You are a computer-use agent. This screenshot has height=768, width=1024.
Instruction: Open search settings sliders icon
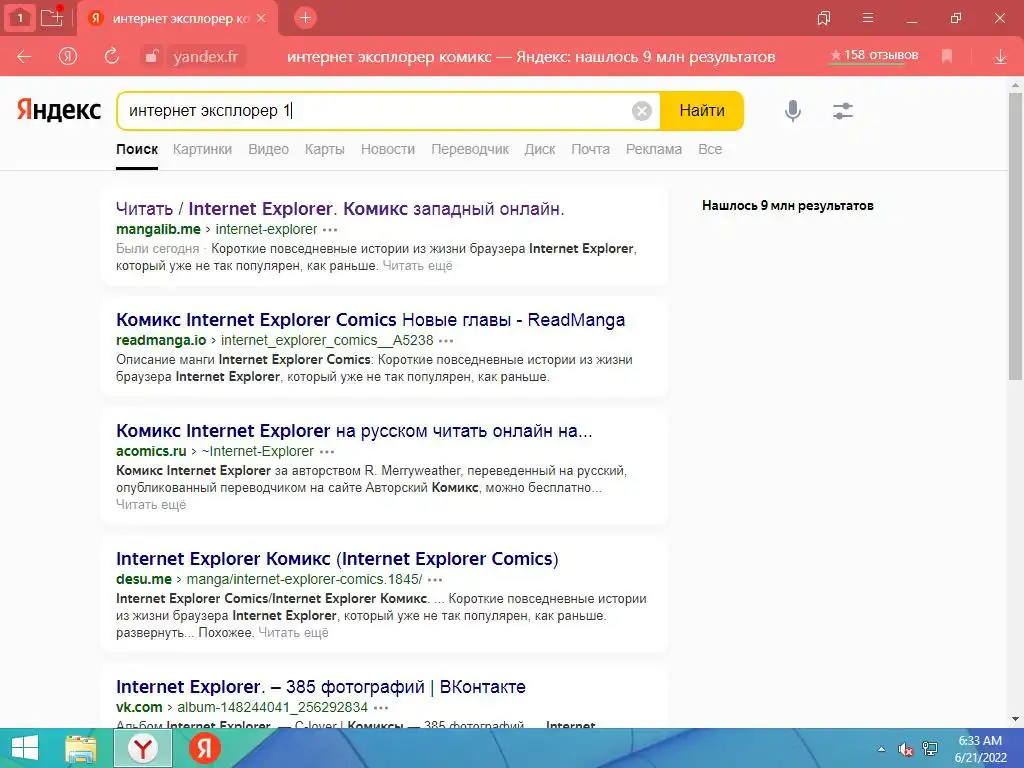843,111
